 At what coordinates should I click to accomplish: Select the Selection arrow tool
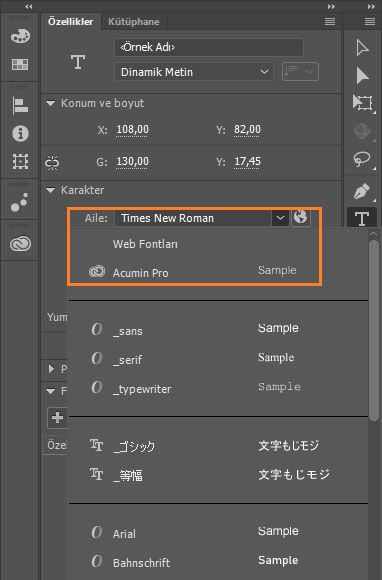362,48
